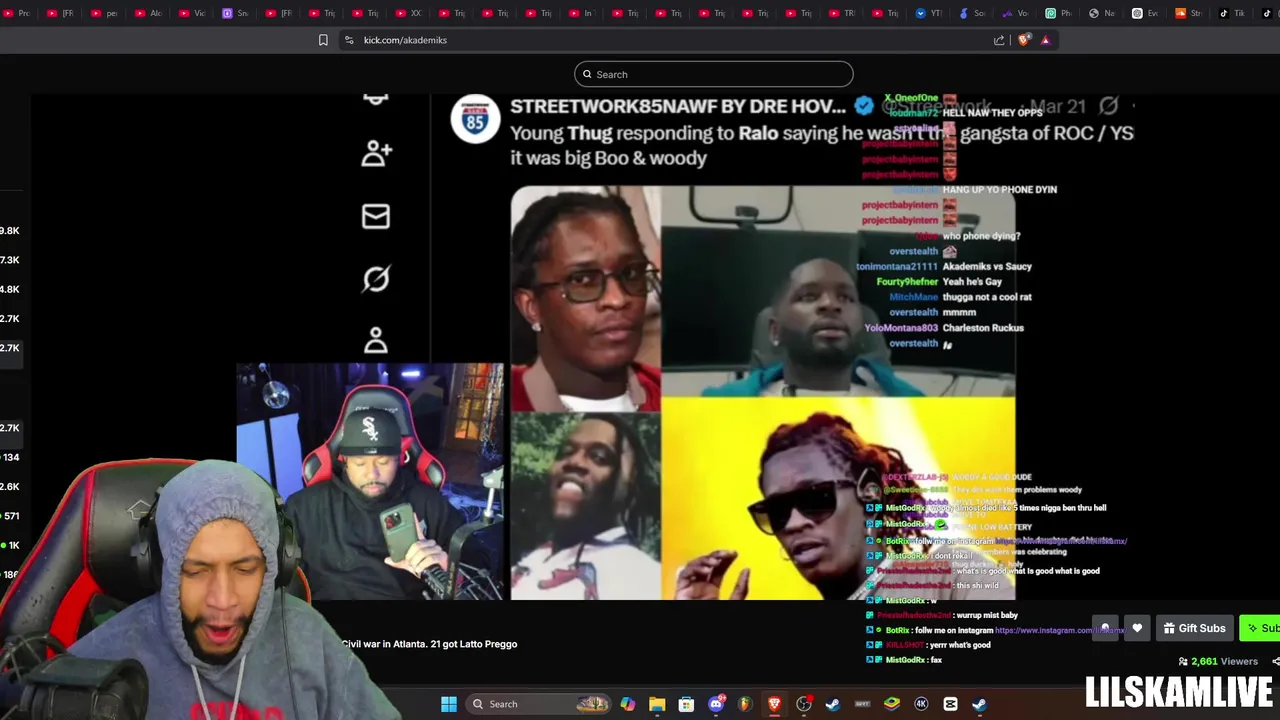The image size is (1280, 720).
Task: Click Fourty9hefner username in chat
Action: click(x=907, y=282)
